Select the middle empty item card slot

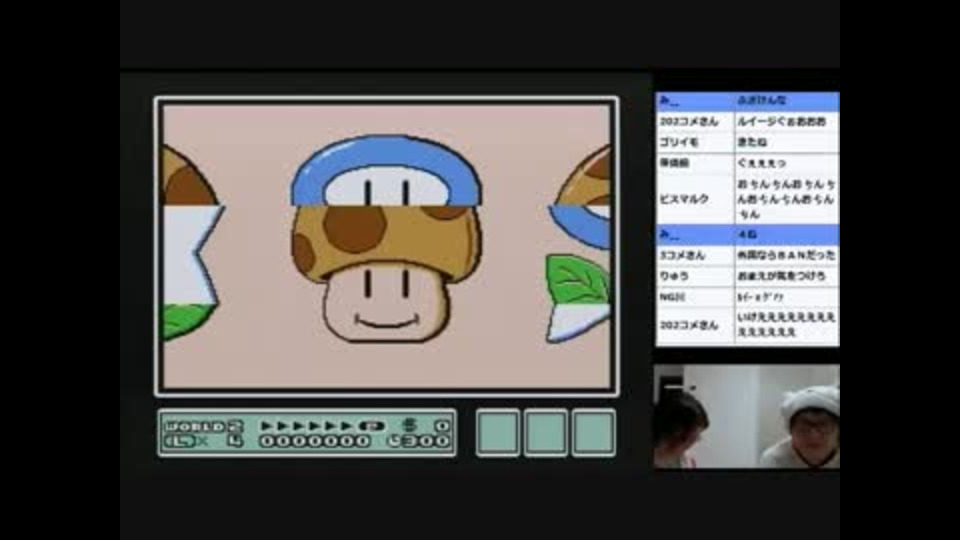click(x=545, y=433)
